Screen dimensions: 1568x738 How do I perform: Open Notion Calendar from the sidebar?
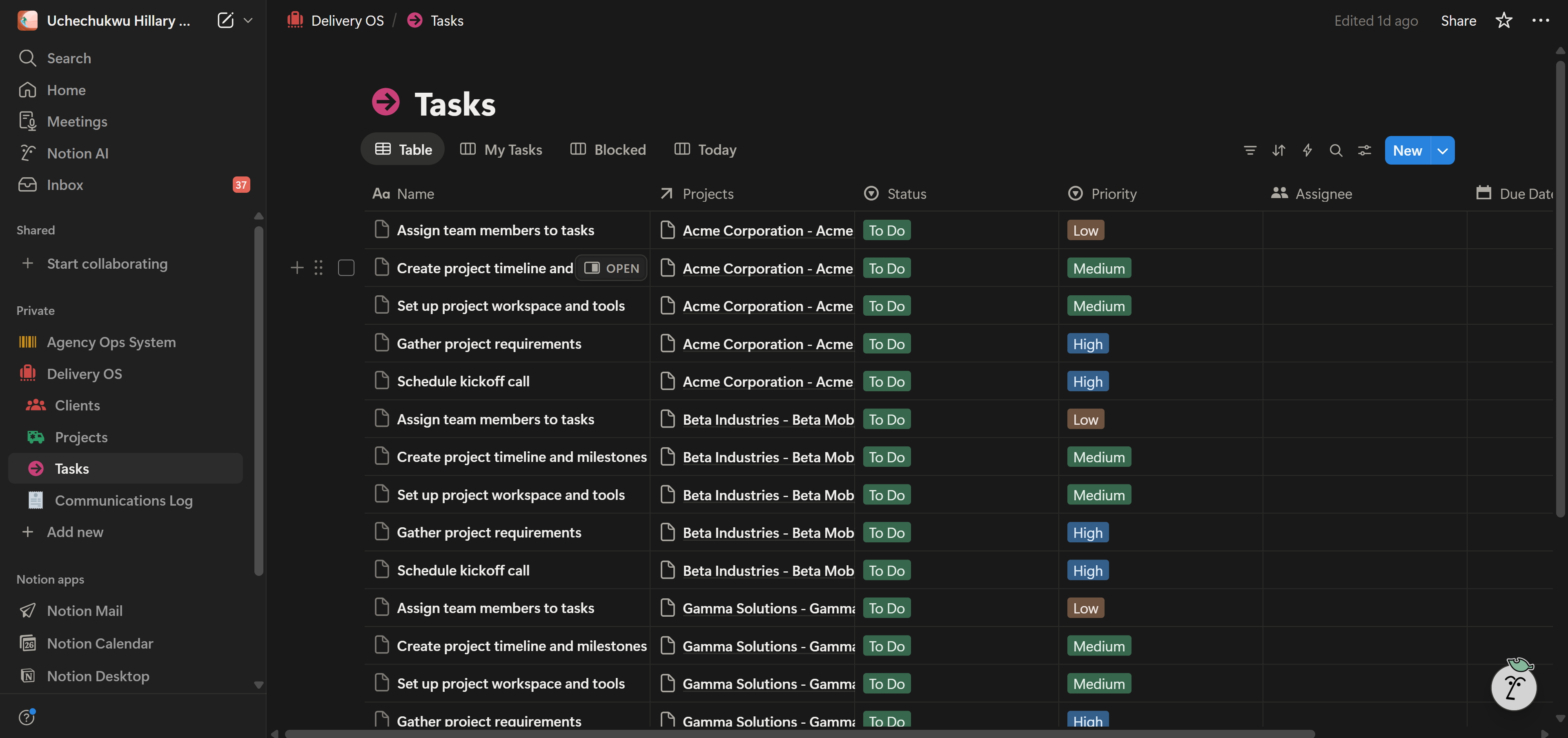(100, 643)
